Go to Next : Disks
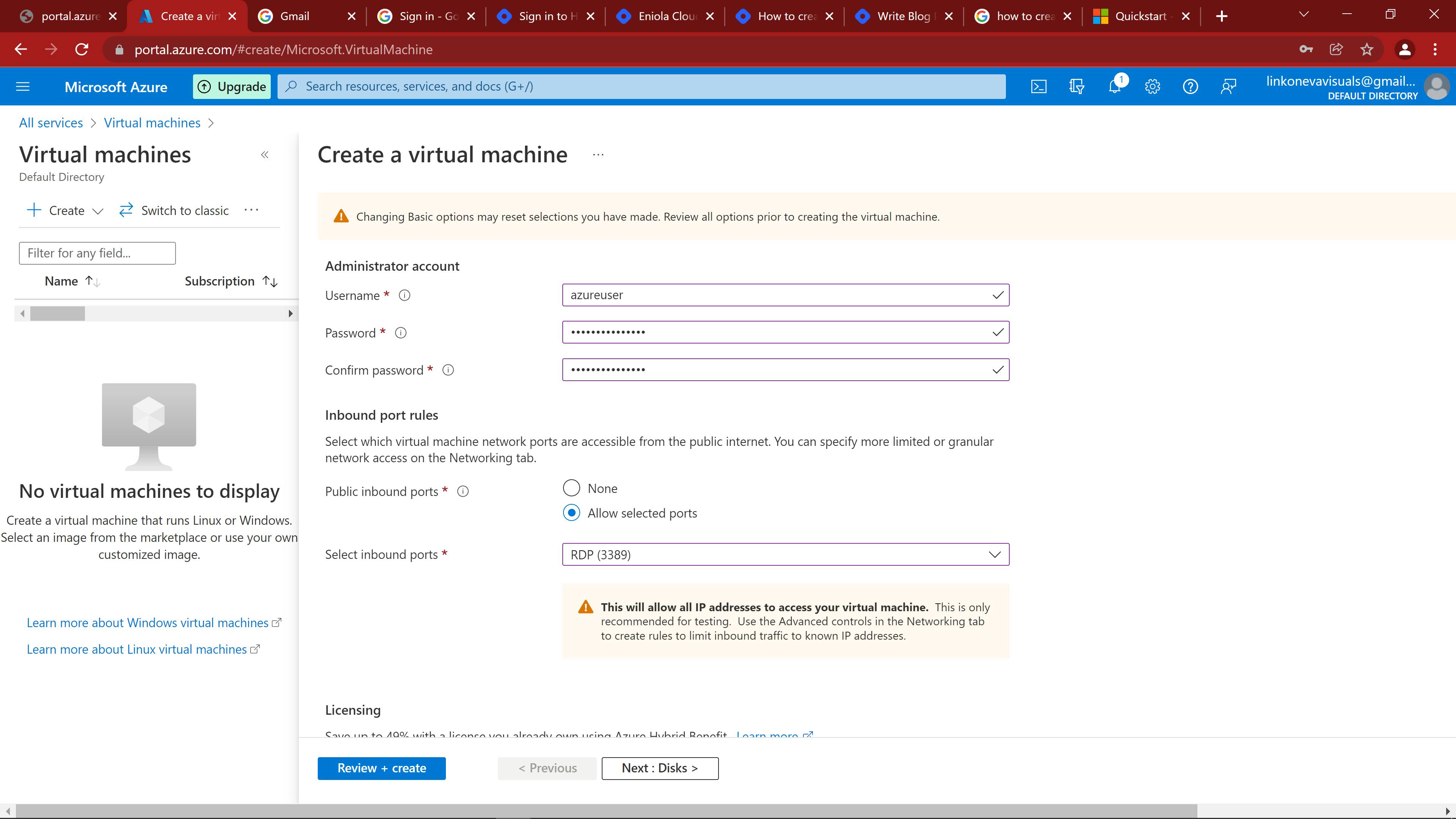 [x=660, y=768]
